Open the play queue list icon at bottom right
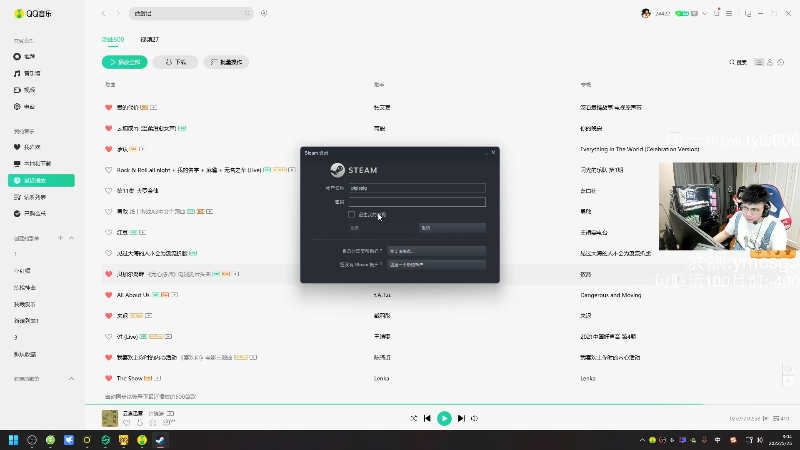The image size is (800, 450). [x=781, y=418]
